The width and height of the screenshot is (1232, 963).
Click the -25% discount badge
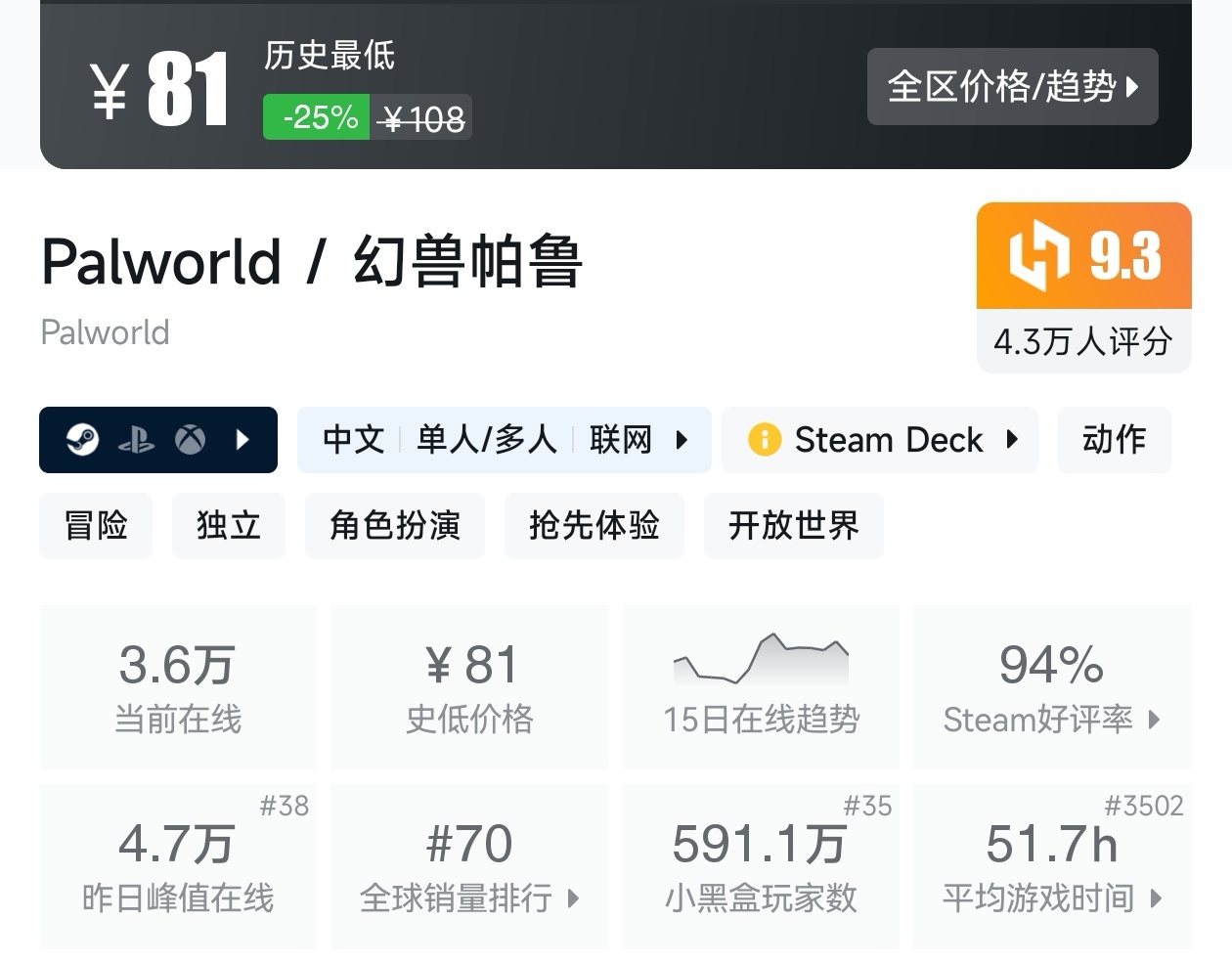pyautogui.click(x=316, y=117)
